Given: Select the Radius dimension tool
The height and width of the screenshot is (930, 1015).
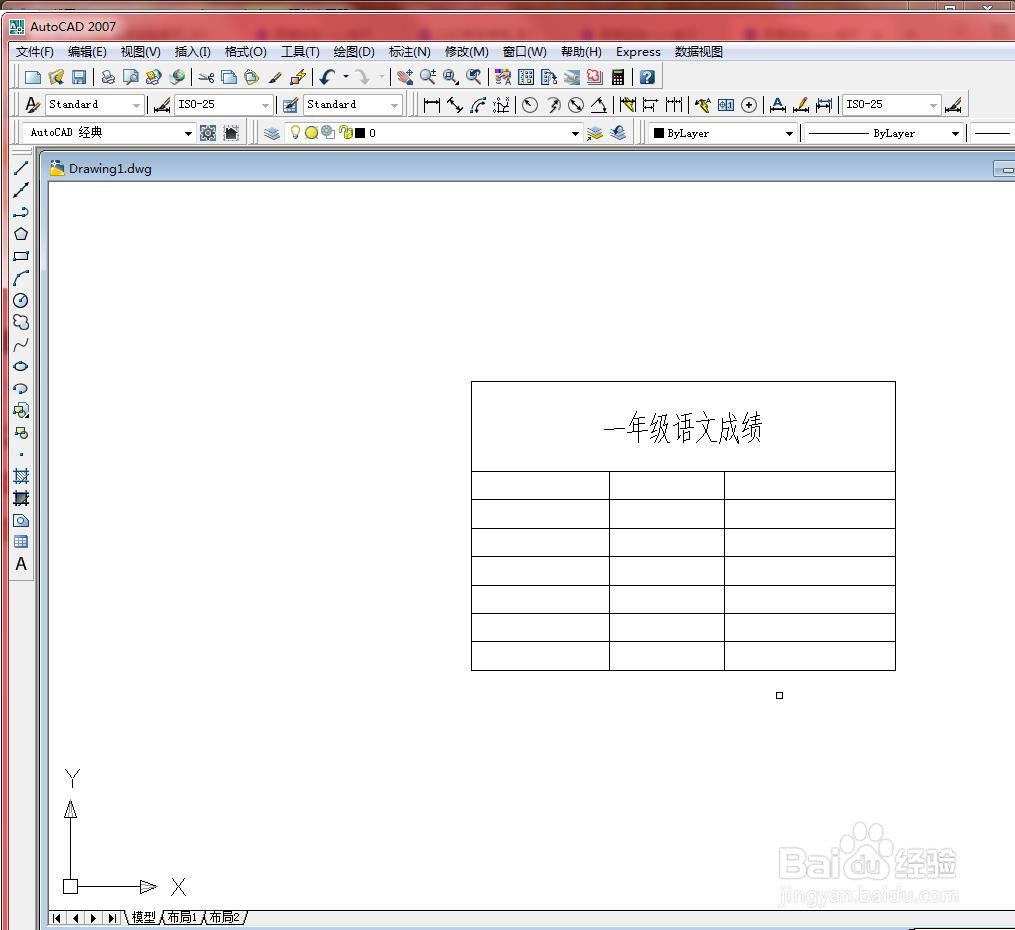Looking at the screenshot, I should click(530, 105).
